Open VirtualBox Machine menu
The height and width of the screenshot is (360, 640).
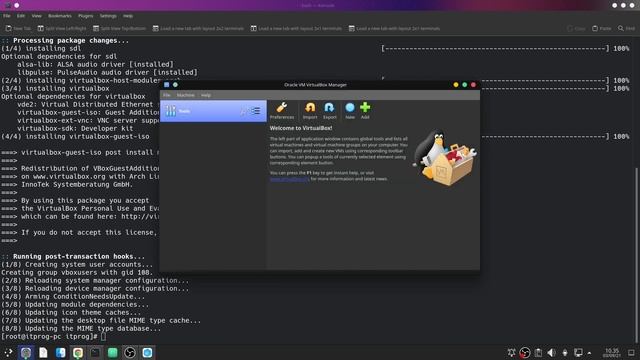(185, 95)
